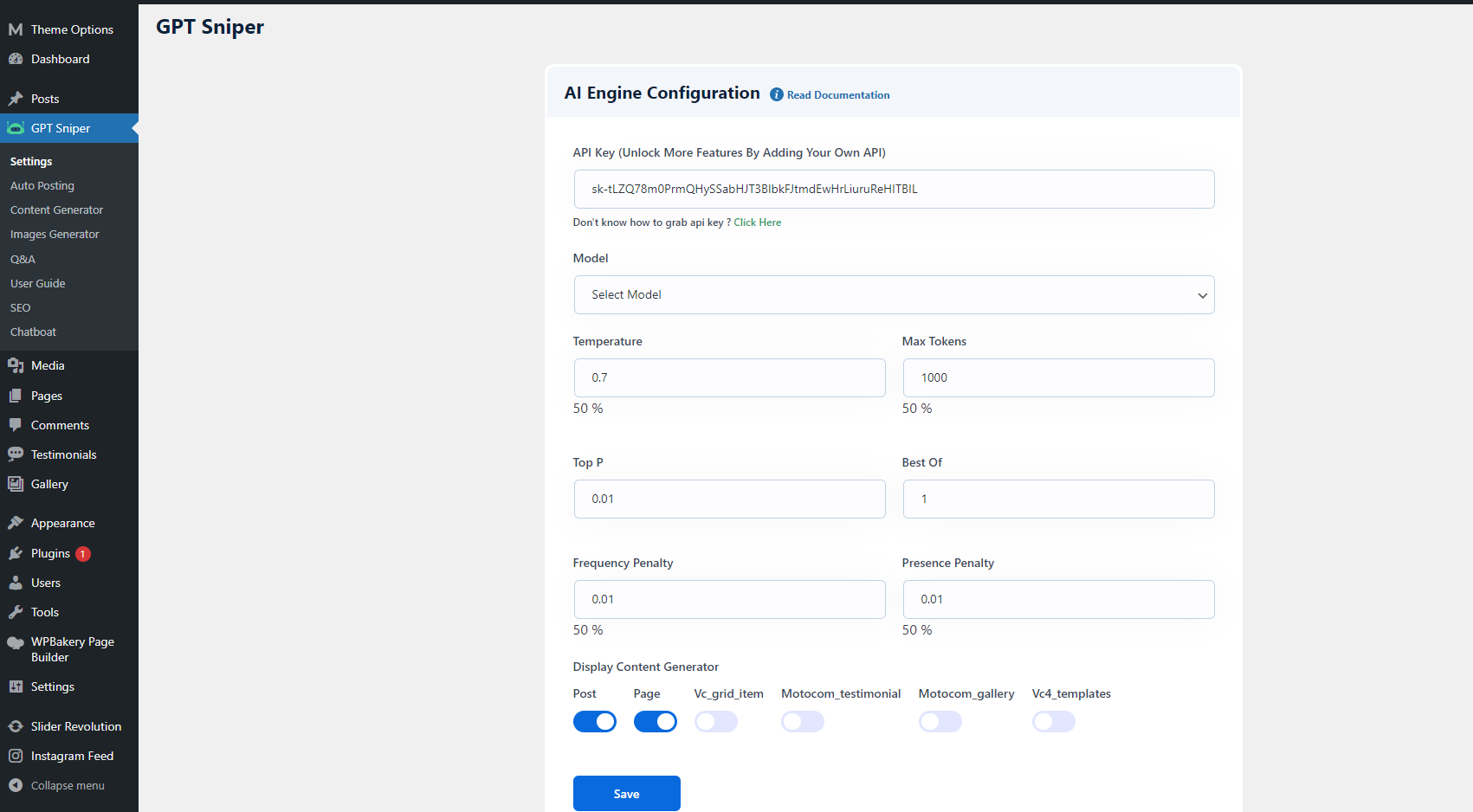Enable the Vc4_templates toggle
1473x812 pixels.
point(1054,722)
